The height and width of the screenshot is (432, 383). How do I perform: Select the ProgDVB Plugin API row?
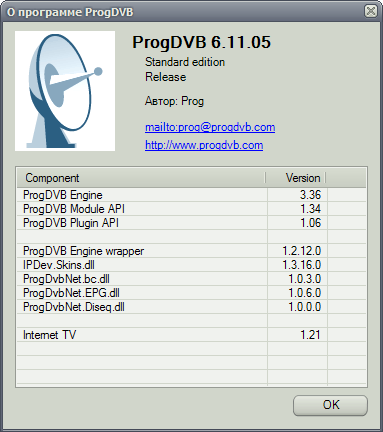tap(192, 223)
